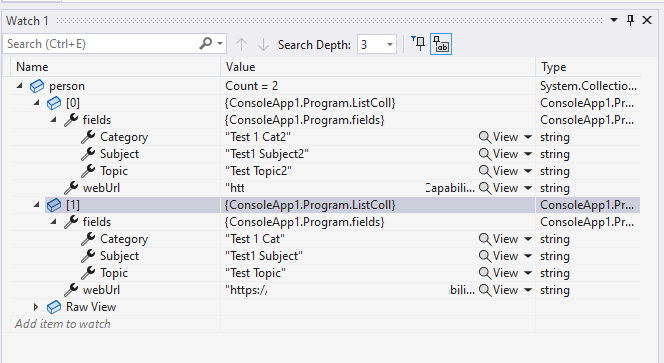Select value "Test 1 Cat"
This screenshot has height=363, width=664.
255,239
